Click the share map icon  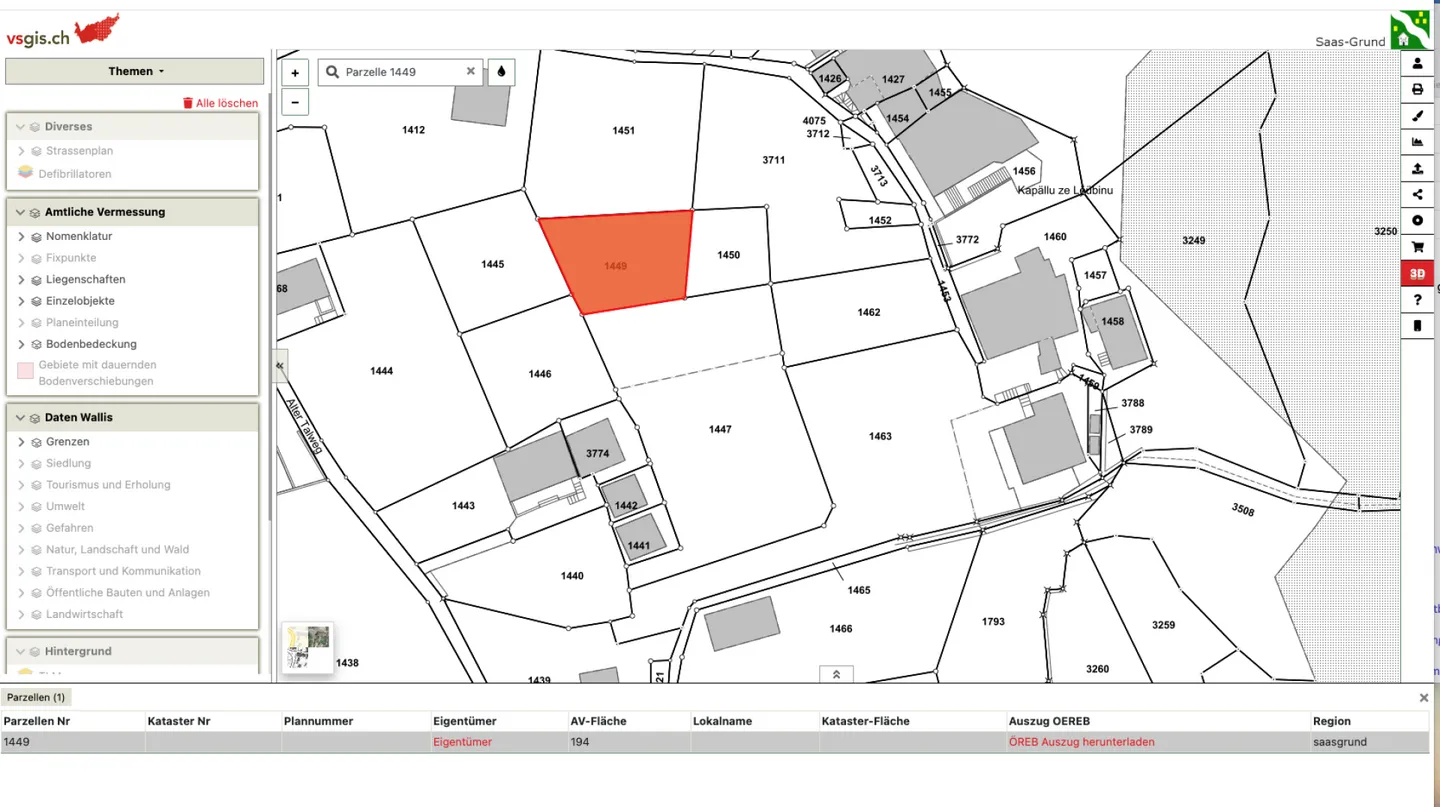1417,195
